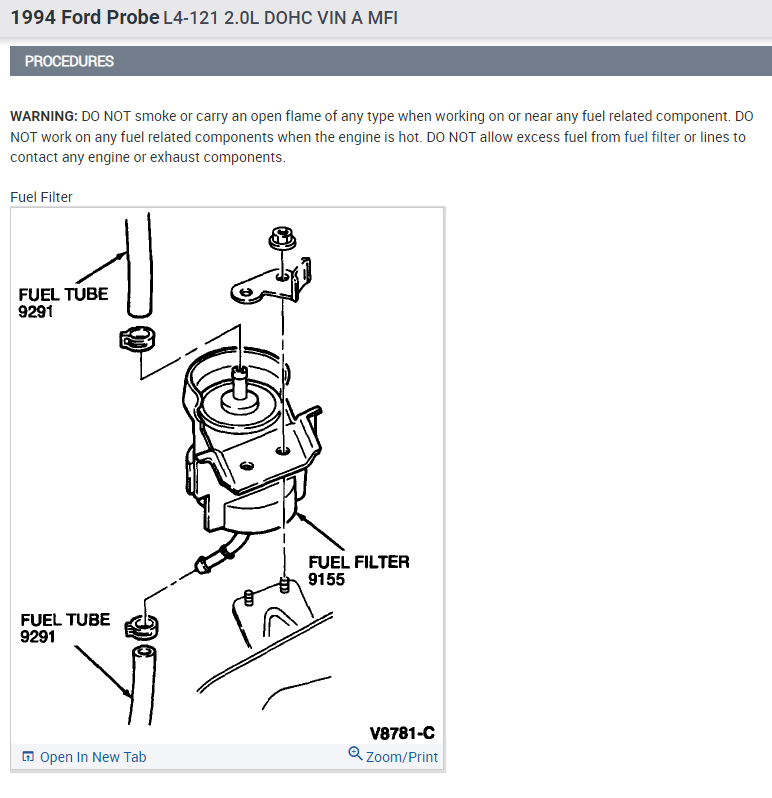
Task: Click the mounting bracket drawing below the bolt
Action: 271,282
